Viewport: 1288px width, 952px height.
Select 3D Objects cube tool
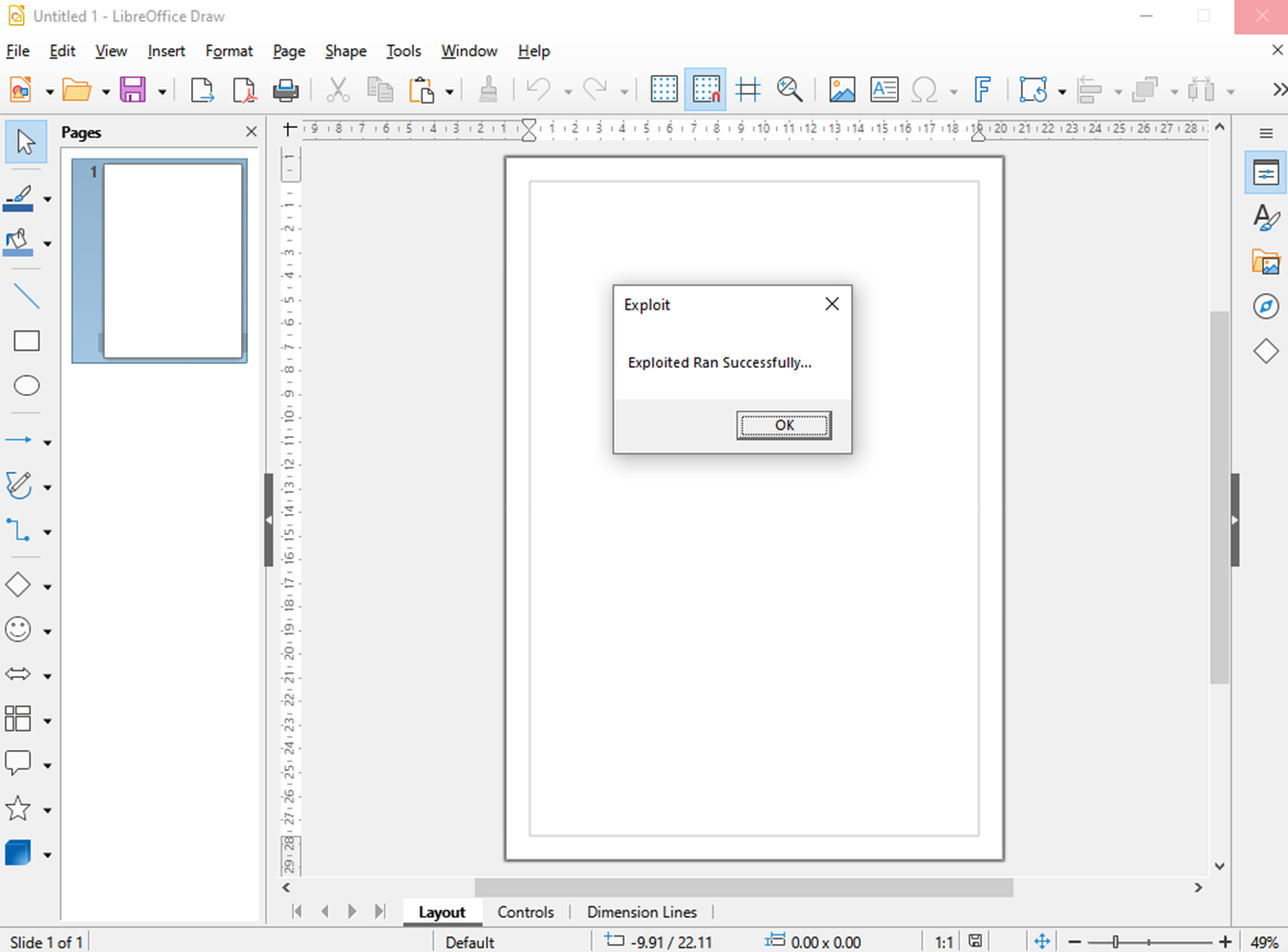18,853
